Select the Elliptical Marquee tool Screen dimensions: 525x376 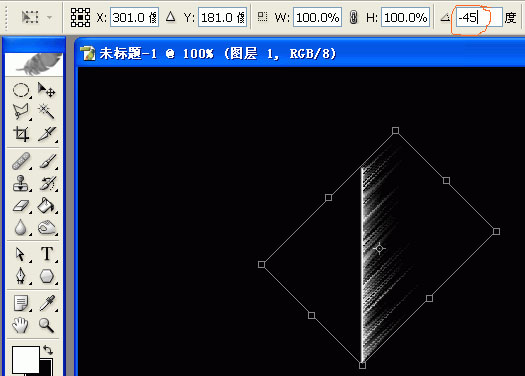tap(21, 90)
